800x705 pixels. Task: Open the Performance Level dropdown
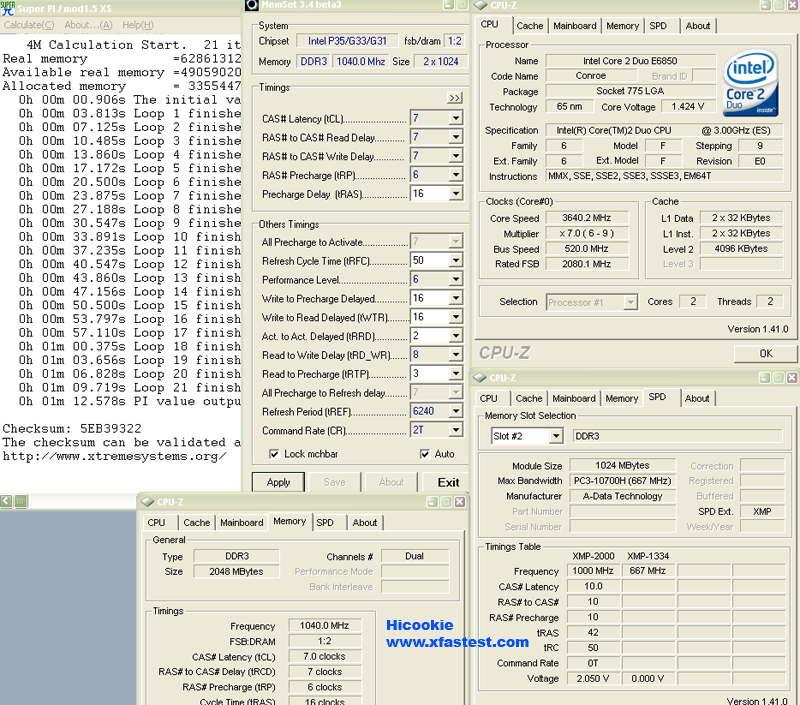click(456, 280)
